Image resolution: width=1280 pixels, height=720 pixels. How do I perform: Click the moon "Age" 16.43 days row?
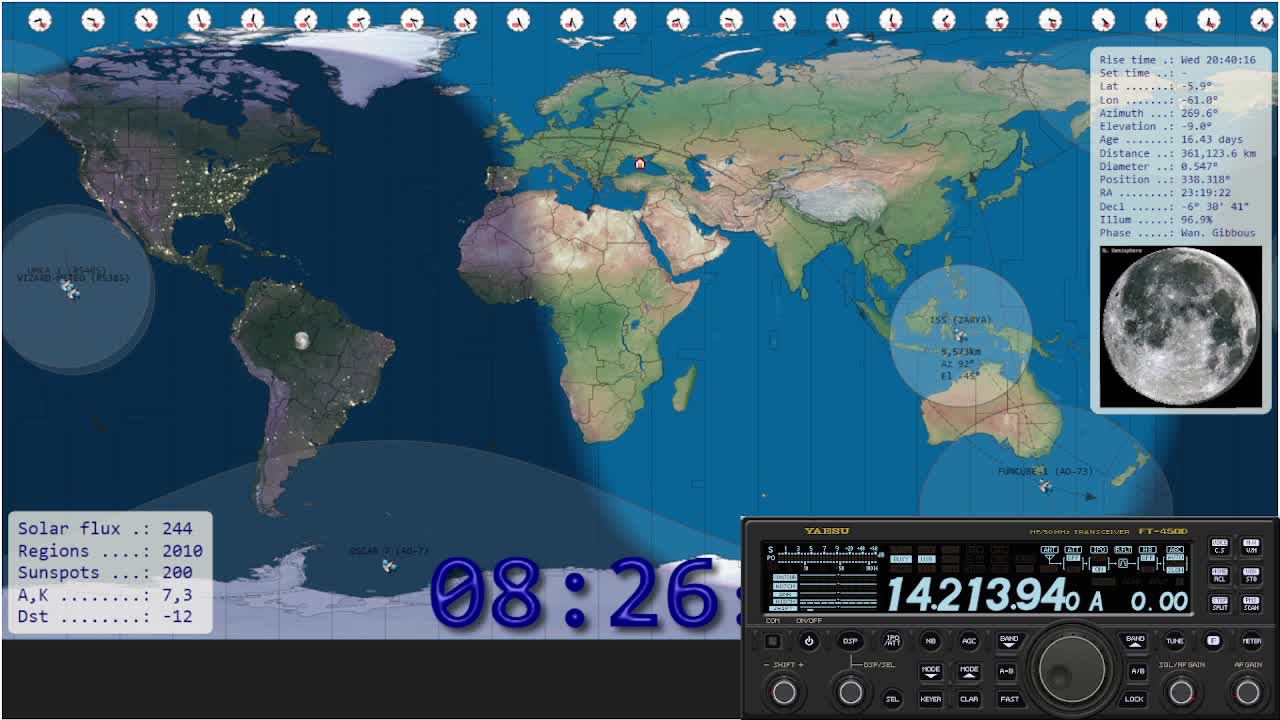pos(1171,140)
